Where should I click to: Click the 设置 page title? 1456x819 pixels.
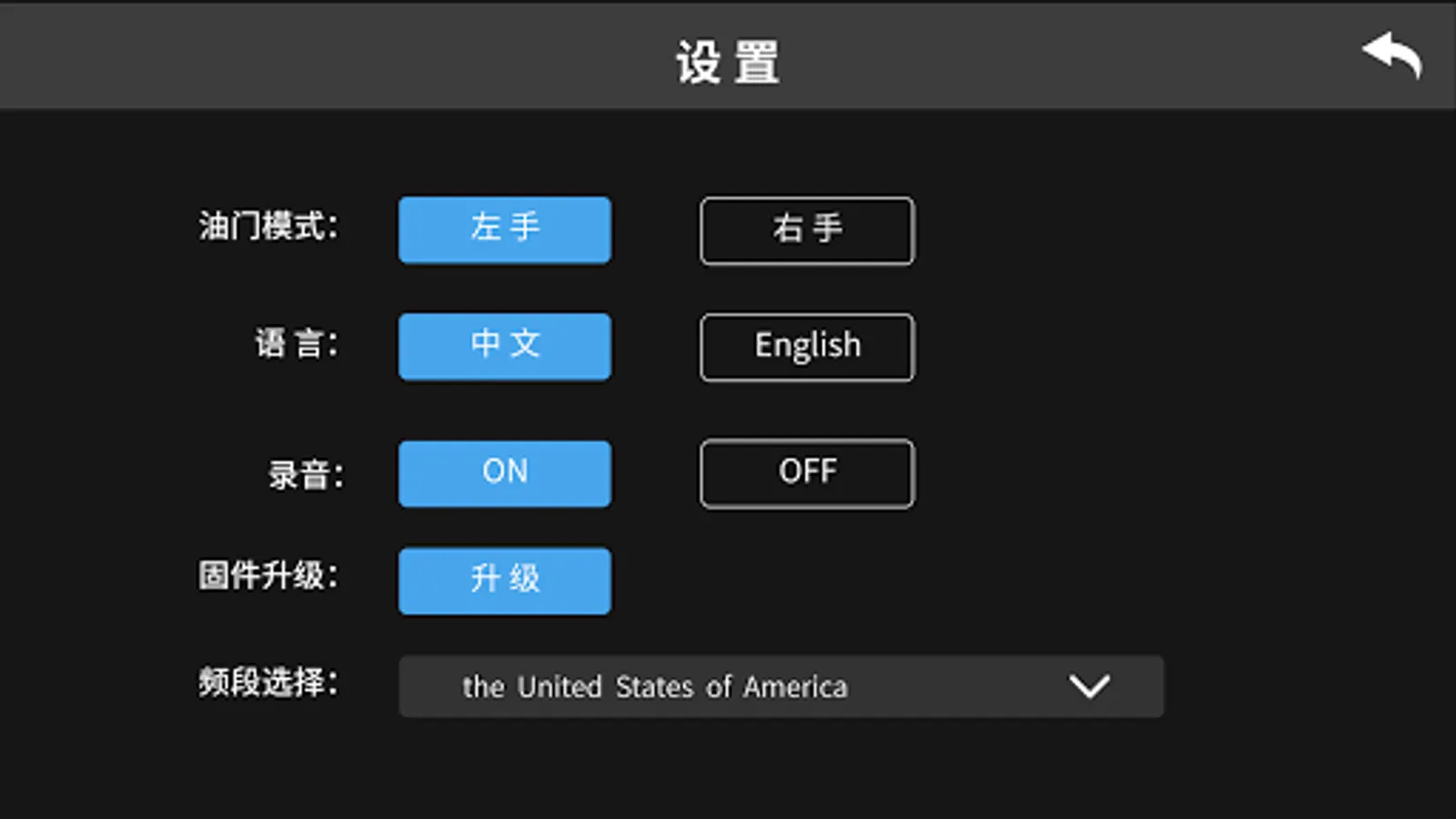727,62
